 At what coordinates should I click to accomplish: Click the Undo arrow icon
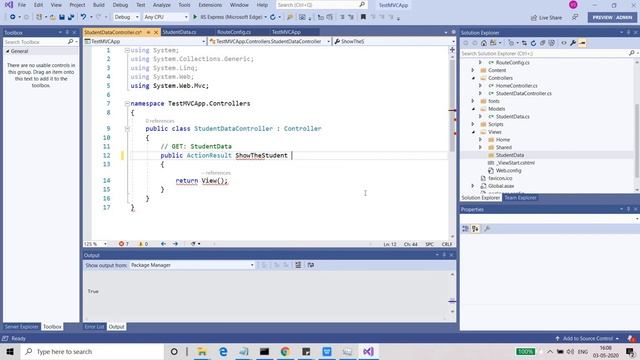click(83, 17)
